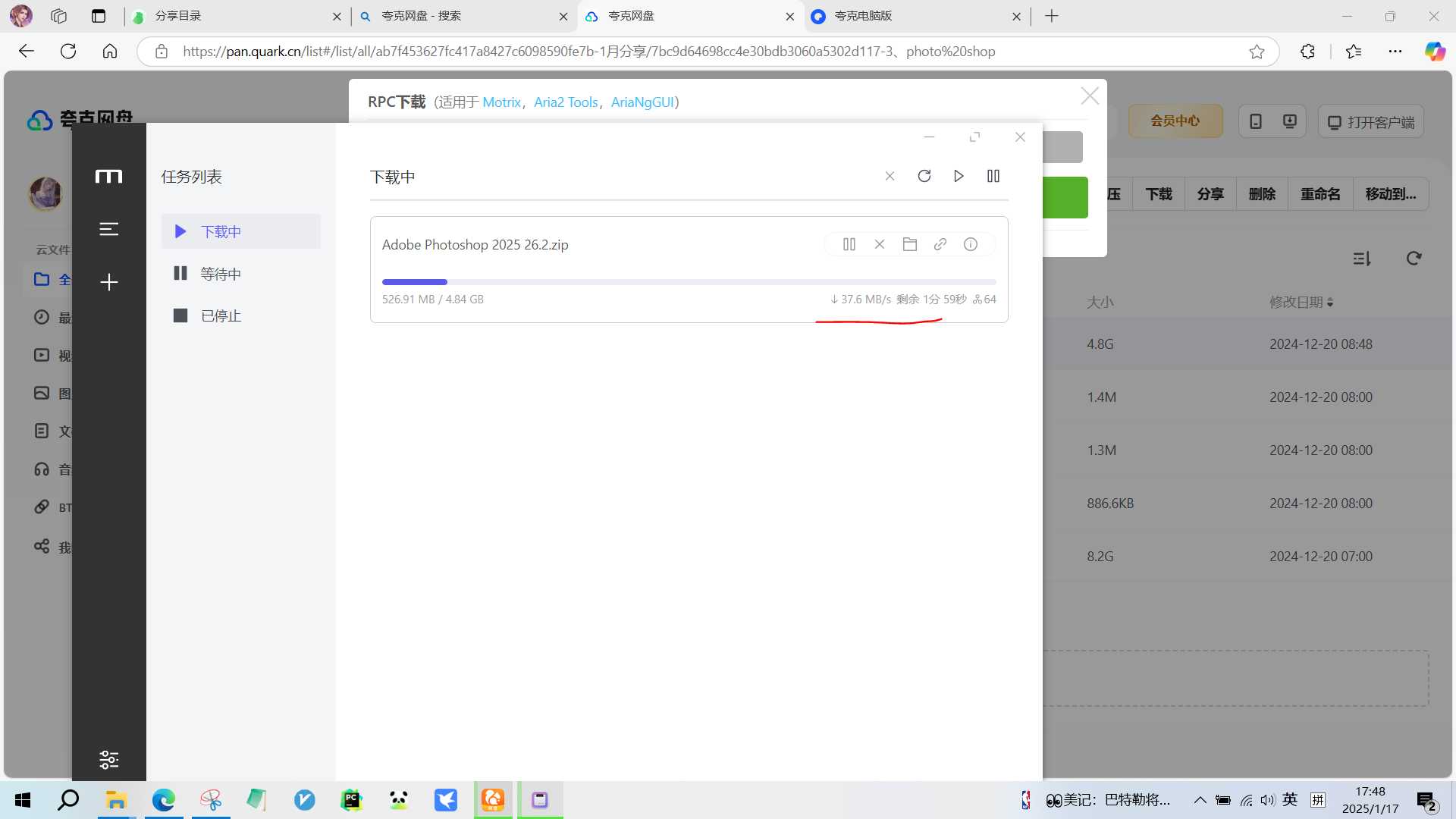Select the 下载中 task category

[241, 231]
